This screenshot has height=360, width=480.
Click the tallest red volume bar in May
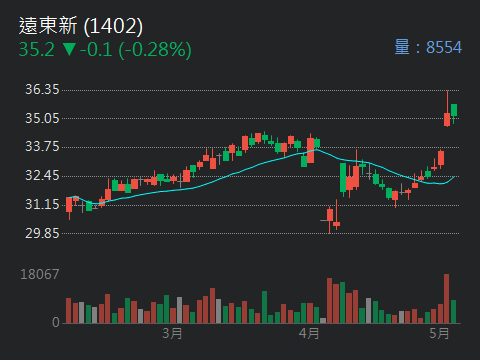tap(447, 299)
